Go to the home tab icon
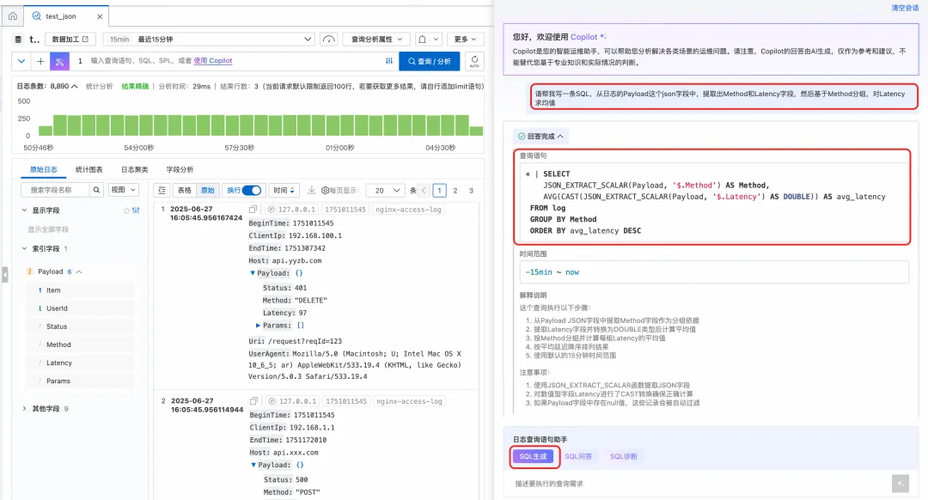This screenshot has height=500, width=928. pyautogui.click(x=12, y=16)
